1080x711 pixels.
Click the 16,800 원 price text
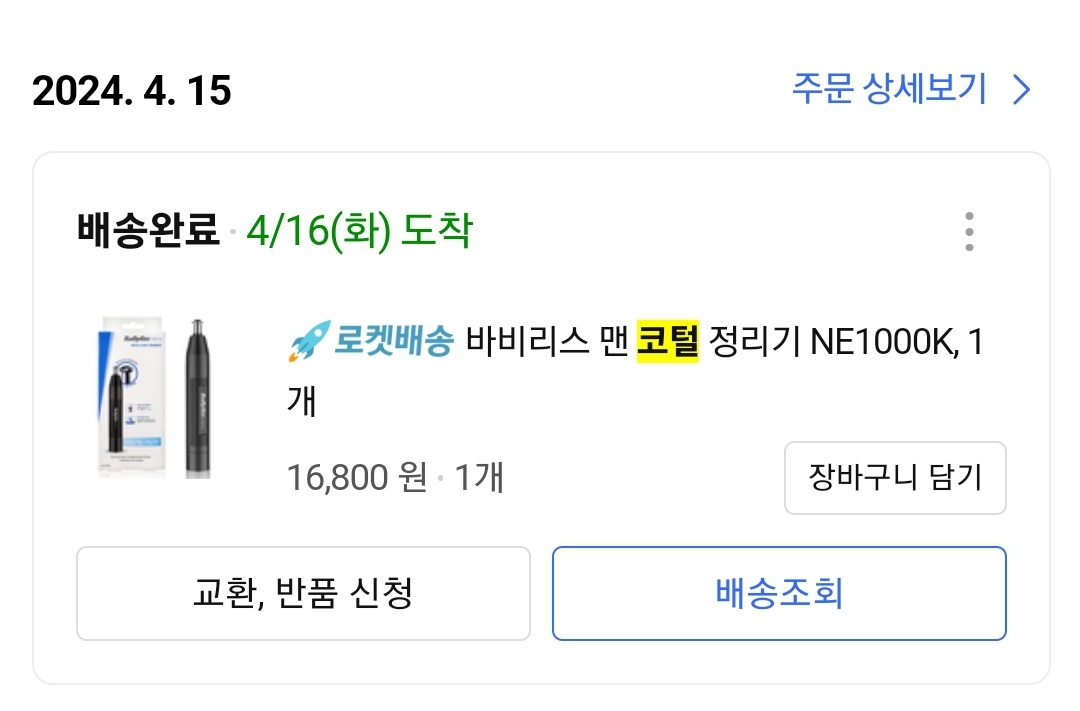[357, 477]
